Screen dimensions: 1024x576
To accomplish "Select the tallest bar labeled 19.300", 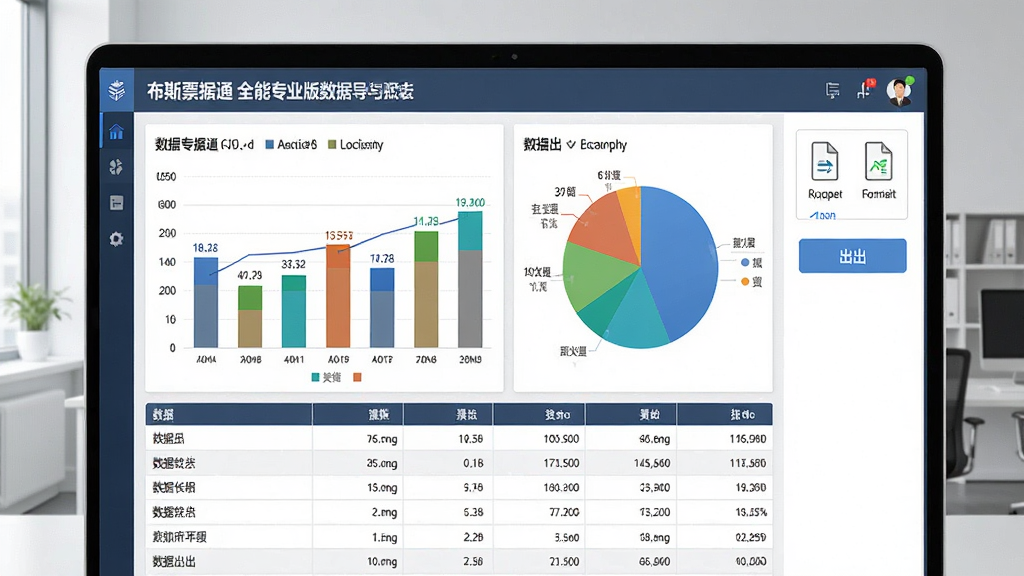I will [470, 280].
